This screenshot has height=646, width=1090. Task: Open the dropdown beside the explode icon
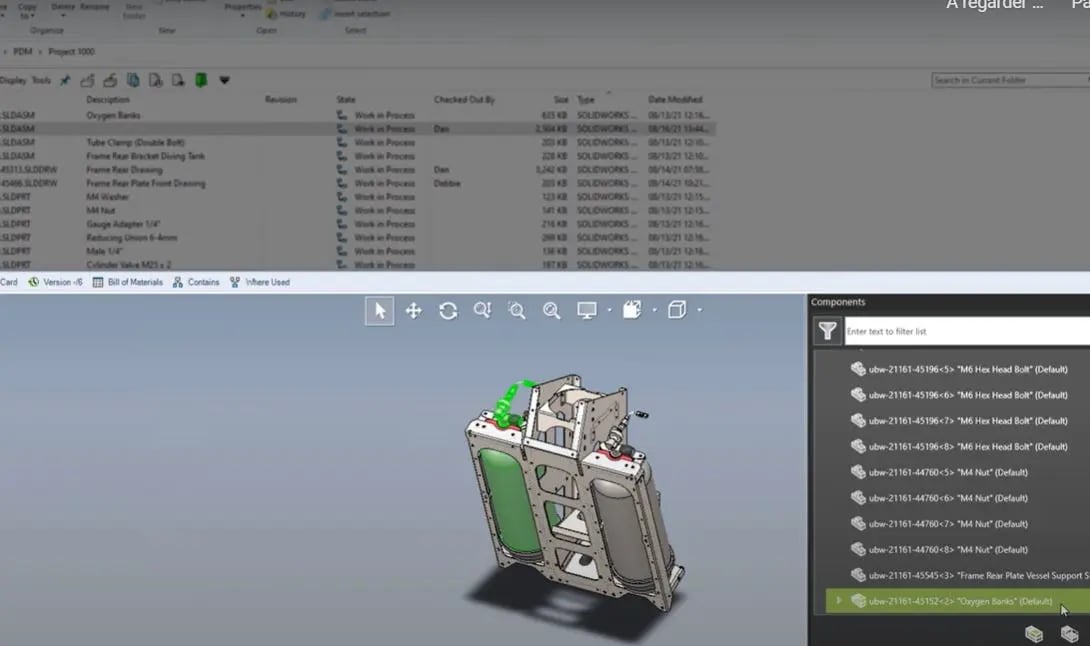point(654,310)
